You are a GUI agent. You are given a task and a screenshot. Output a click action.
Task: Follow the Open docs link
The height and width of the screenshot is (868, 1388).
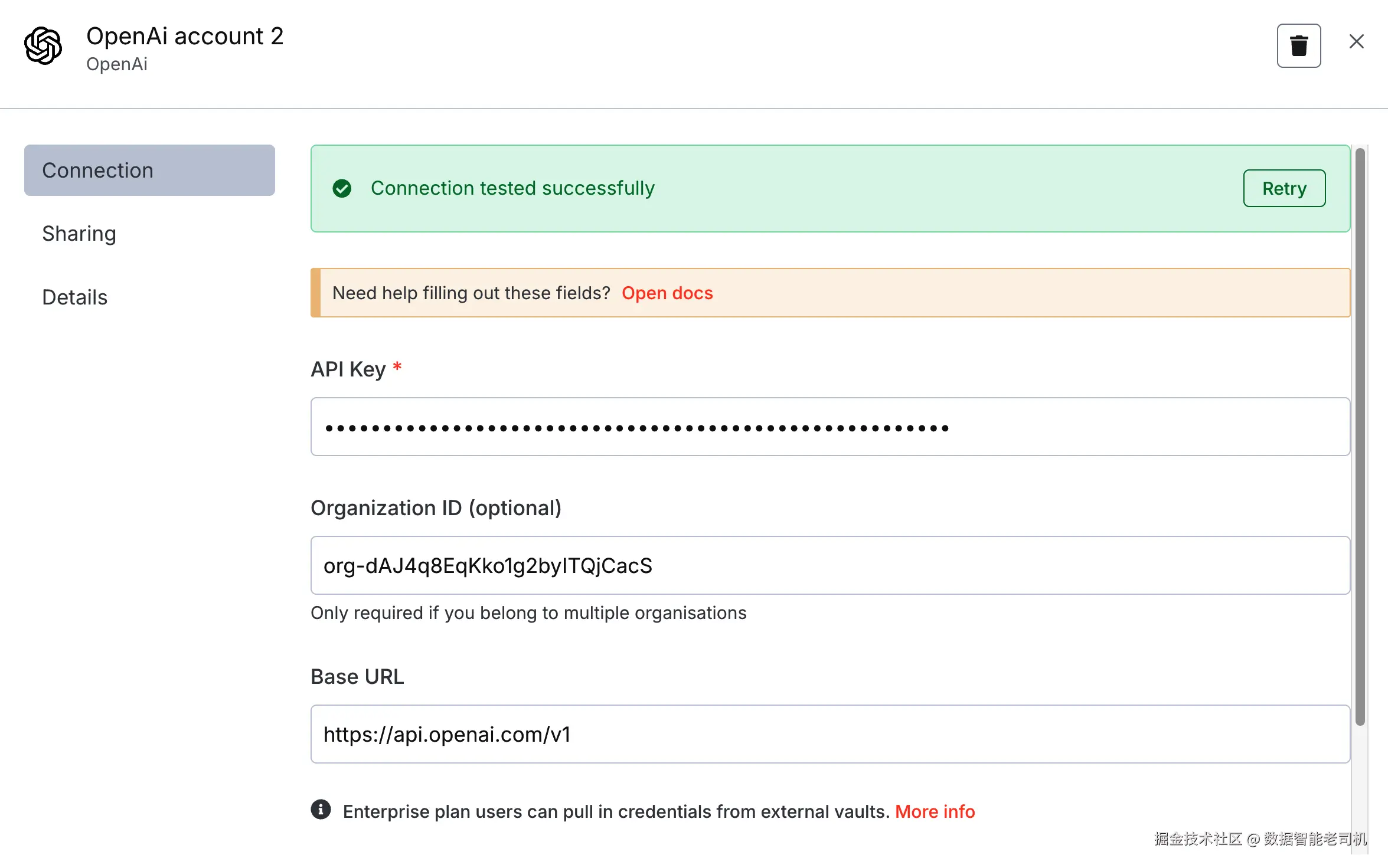tap(667, 293)
